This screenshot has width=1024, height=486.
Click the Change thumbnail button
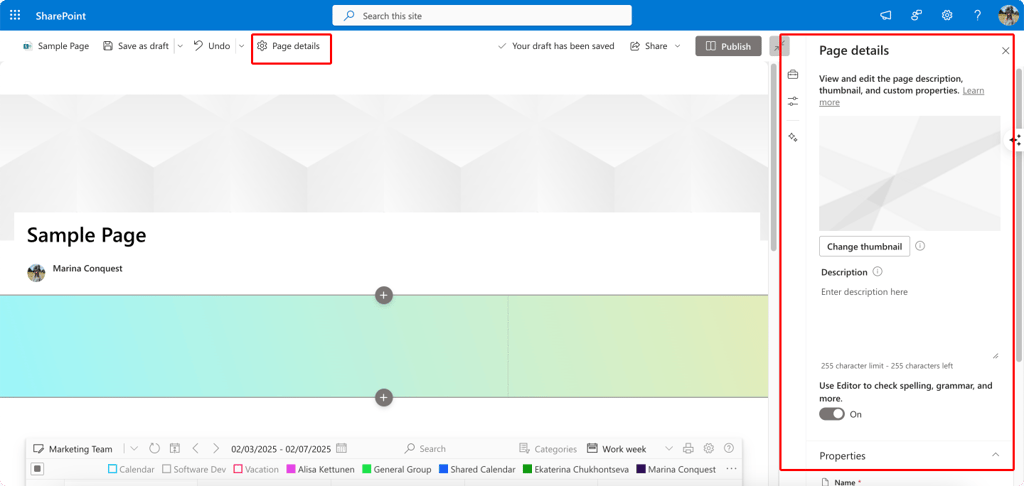click(865, 246)
